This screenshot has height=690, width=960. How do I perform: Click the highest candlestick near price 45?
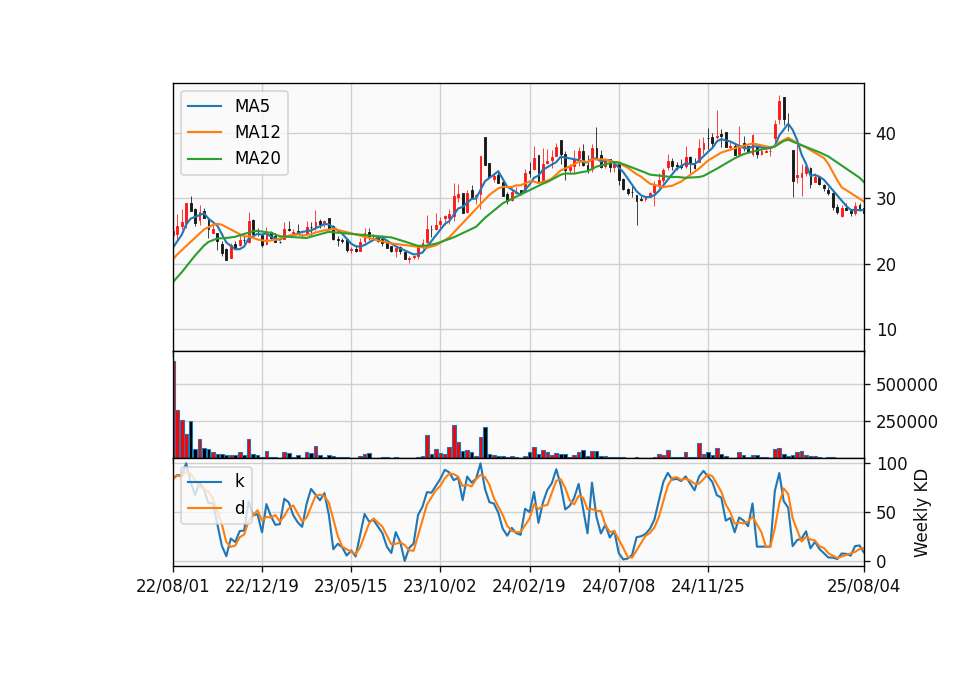pyautogui.click(x=779, y=110)
